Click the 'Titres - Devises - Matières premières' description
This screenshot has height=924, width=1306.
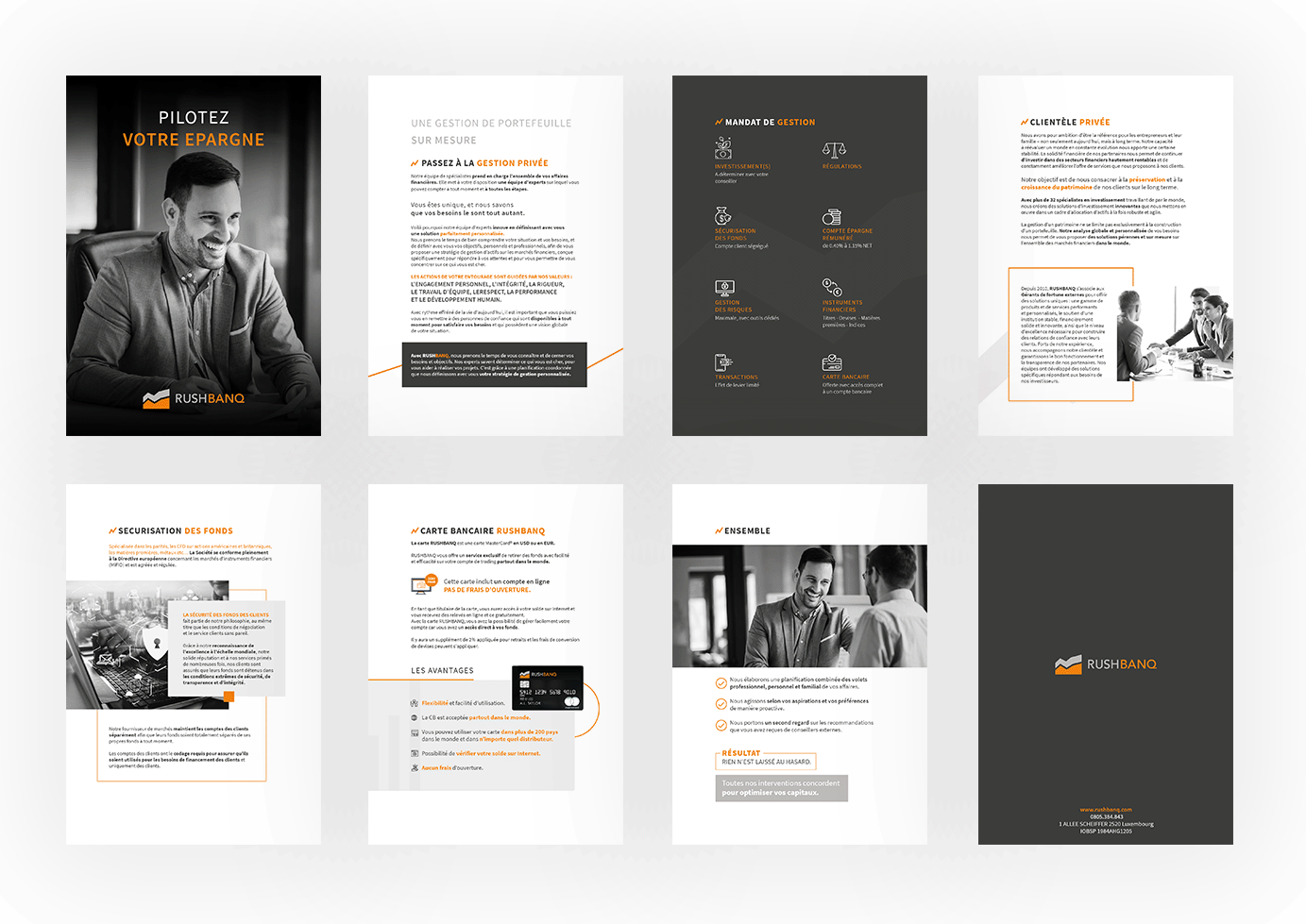pos(851,321)
